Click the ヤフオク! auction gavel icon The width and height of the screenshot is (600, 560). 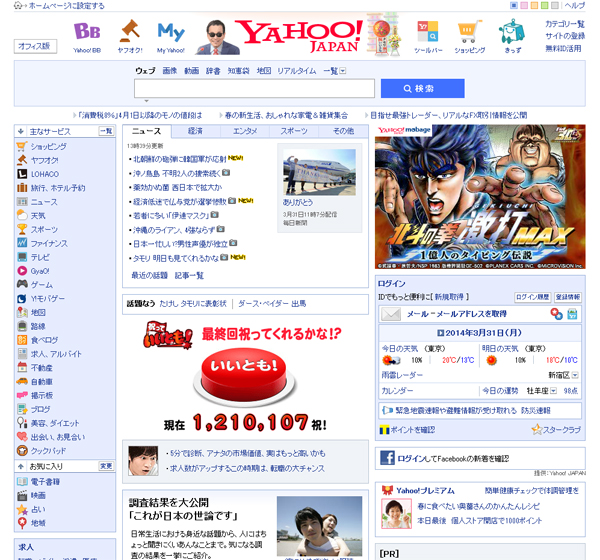coord(129,32)
